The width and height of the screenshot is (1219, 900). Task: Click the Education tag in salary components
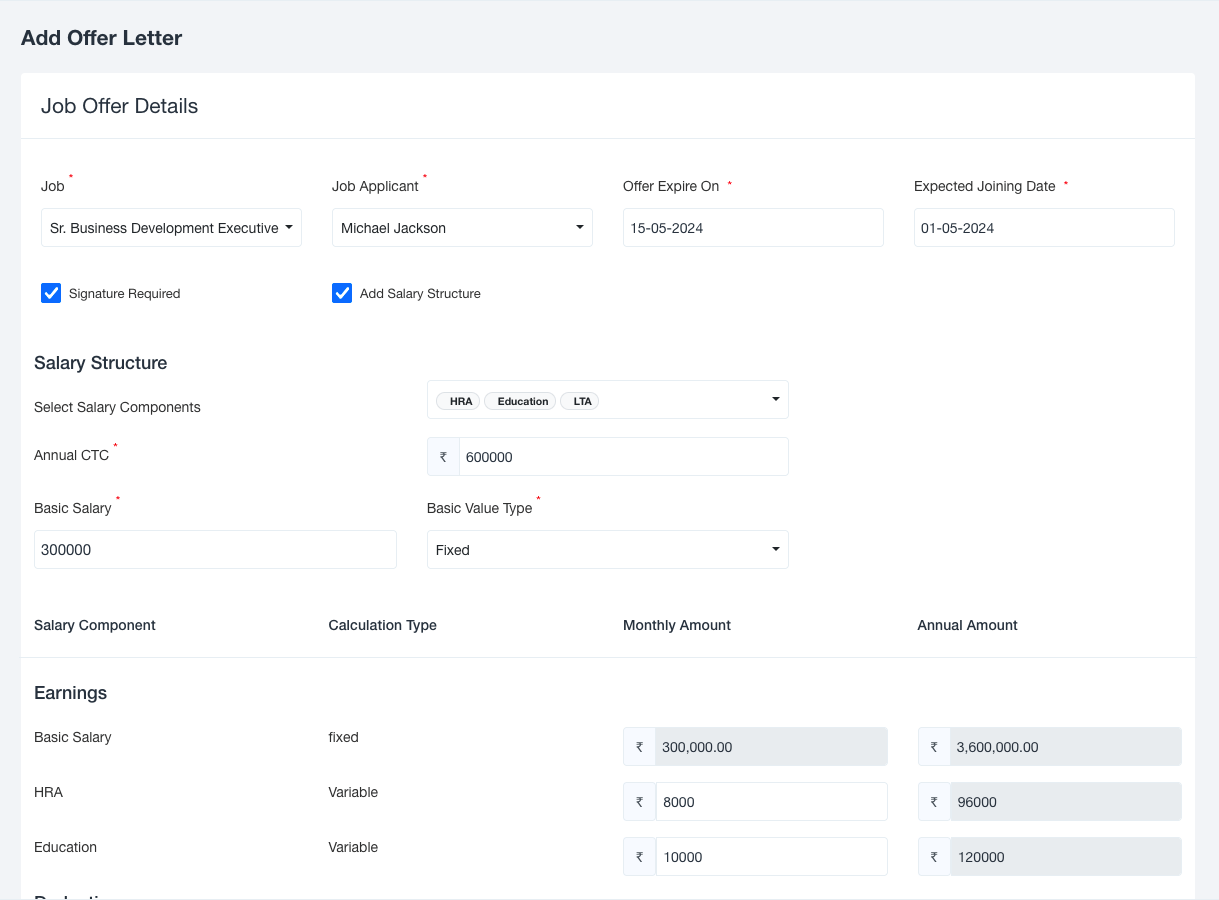pyautogui.click(x=522, y=401)
